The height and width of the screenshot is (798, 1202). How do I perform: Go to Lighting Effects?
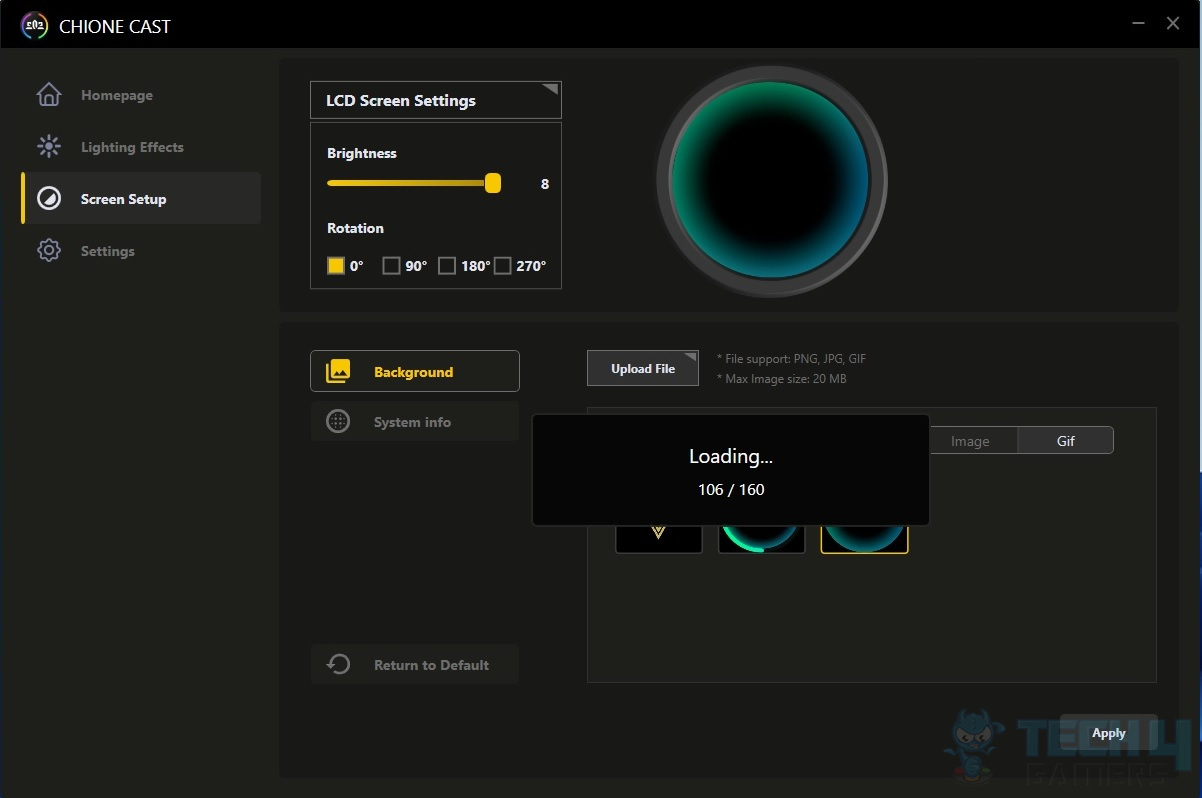tap(141, 147)
